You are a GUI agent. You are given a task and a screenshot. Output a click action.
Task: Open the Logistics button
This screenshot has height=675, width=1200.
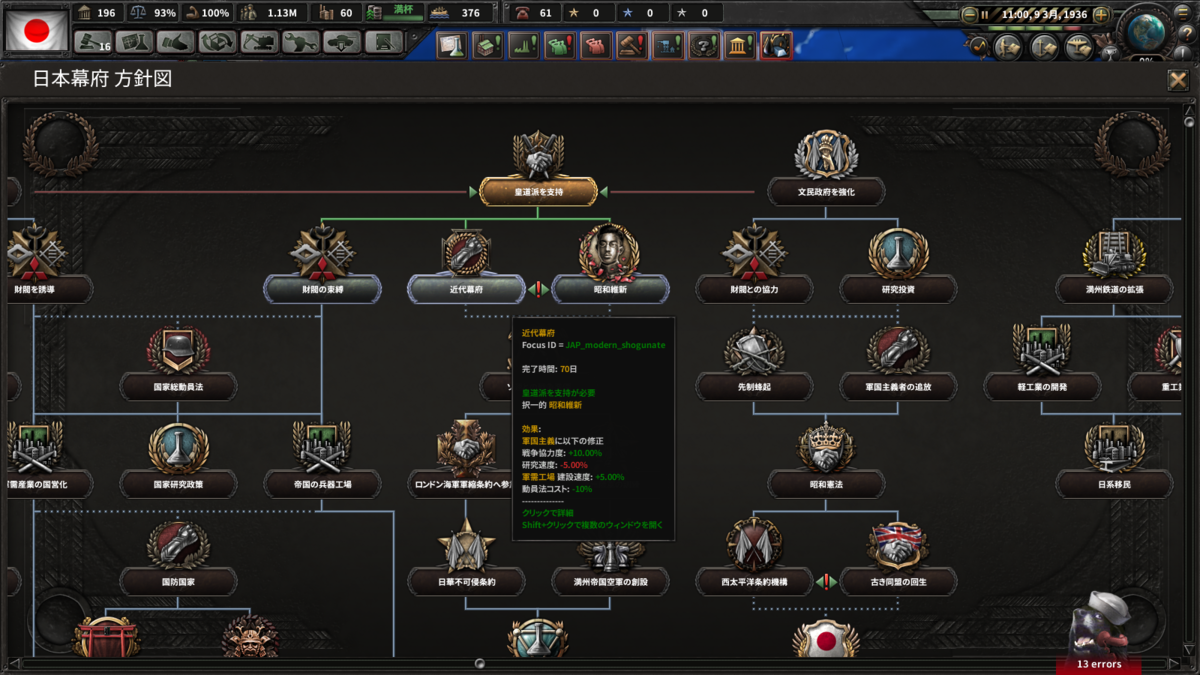[384, 43]
